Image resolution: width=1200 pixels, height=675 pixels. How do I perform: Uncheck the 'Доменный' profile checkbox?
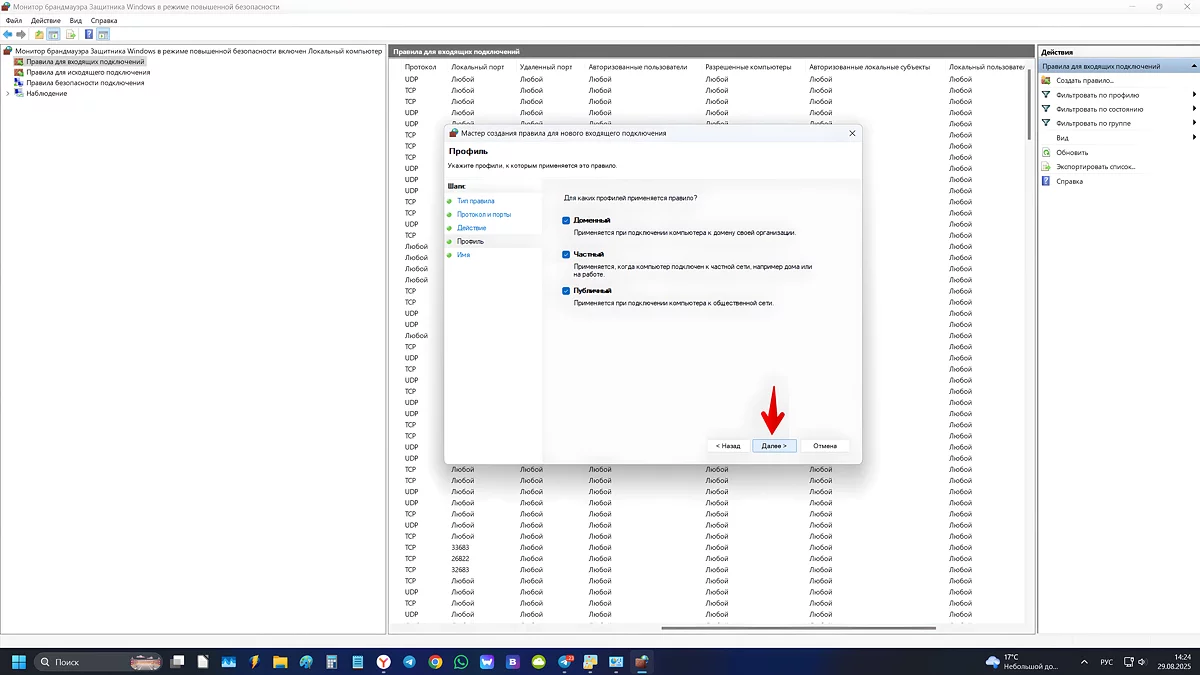pyautogui.click(x=566, y=220)
